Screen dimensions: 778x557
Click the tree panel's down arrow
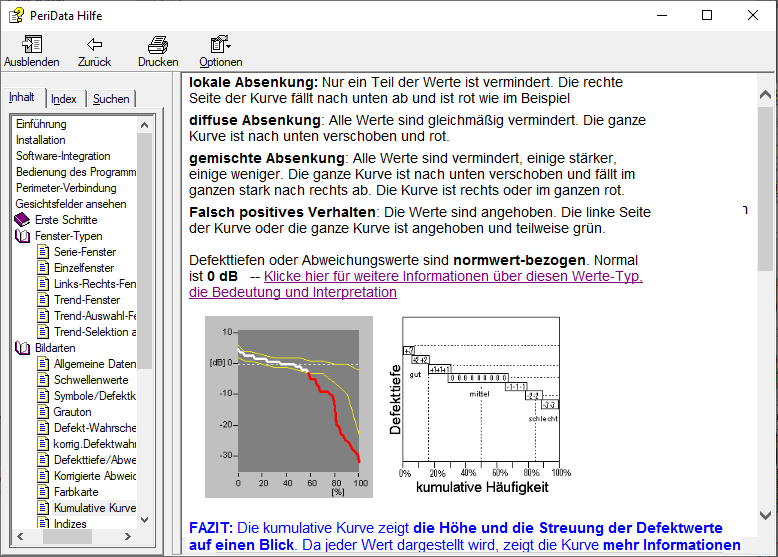[x=144, y=520]
